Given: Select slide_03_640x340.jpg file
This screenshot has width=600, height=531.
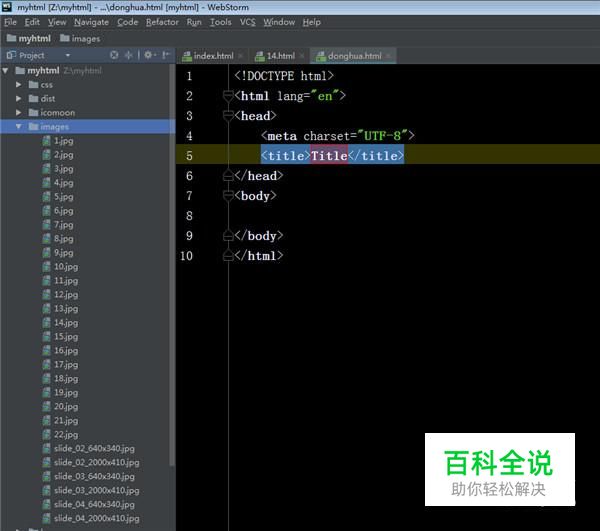Looking at the screenshot, I should 94,476.
